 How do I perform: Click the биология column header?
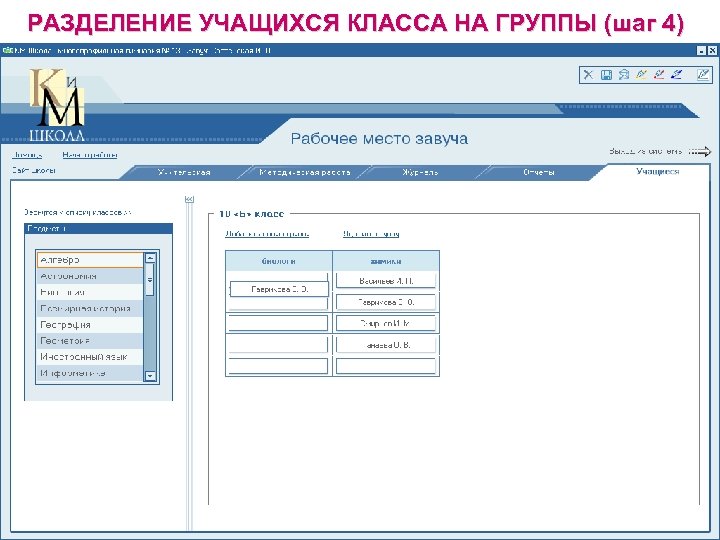click(x=279, y=261)
